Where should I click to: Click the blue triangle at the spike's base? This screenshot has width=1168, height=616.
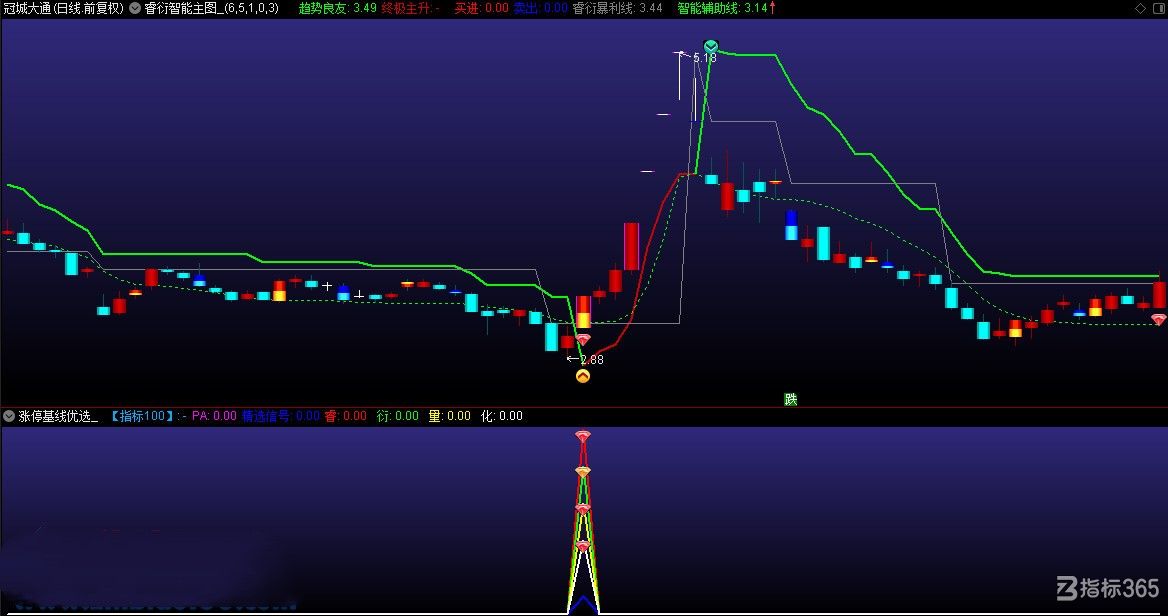coord(584,604)
